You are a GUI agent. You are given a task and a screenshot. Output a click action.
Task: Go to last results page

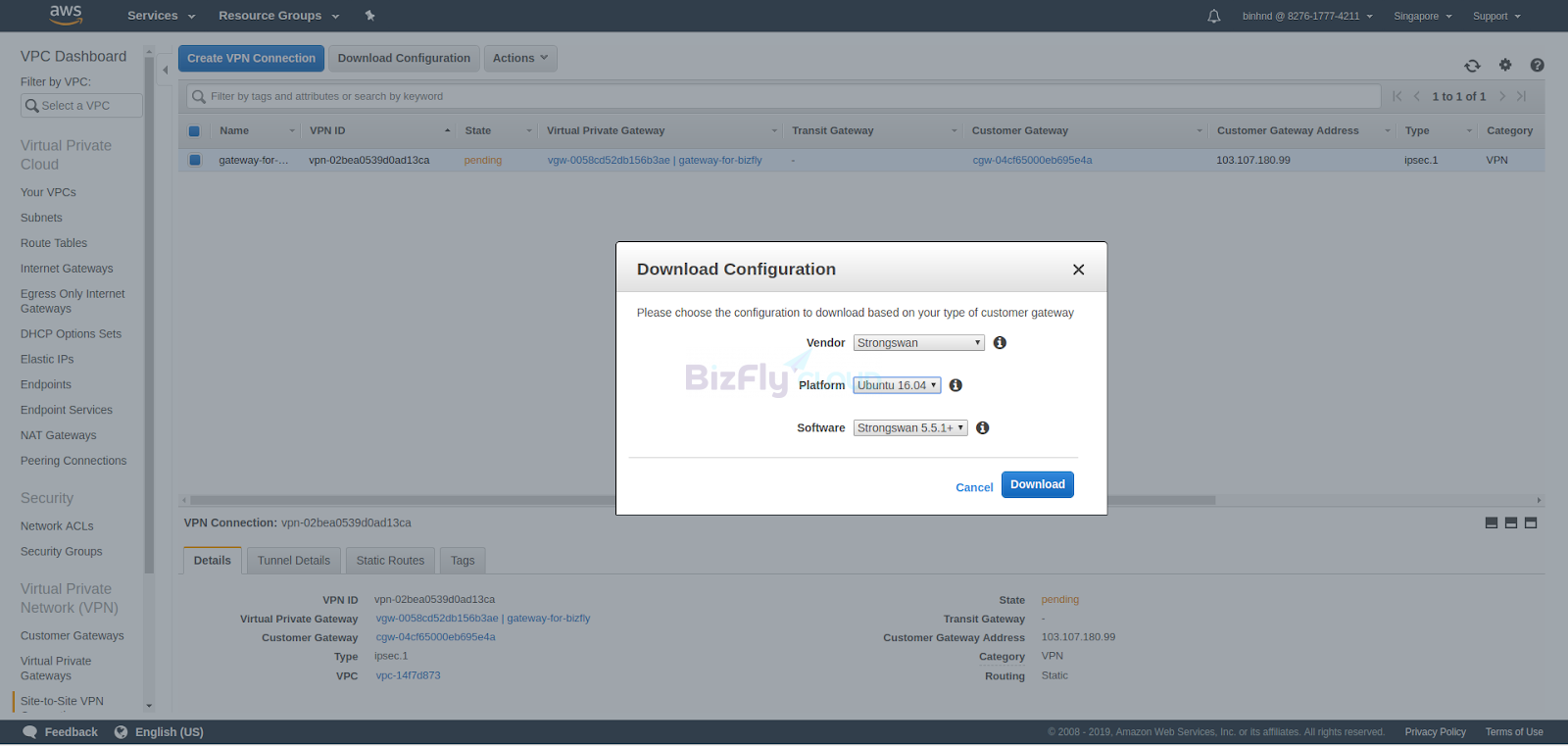pos(1521,96)
